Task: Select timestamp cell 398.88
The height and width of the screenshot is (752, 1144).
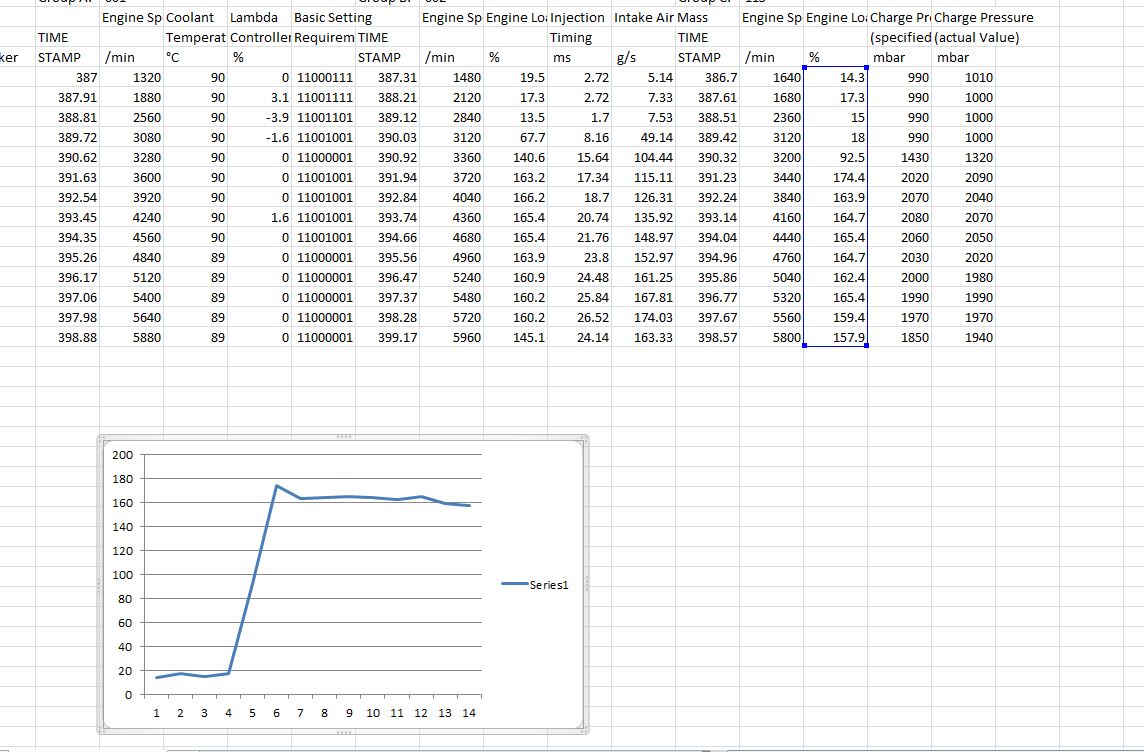Action: coord(67,338)
